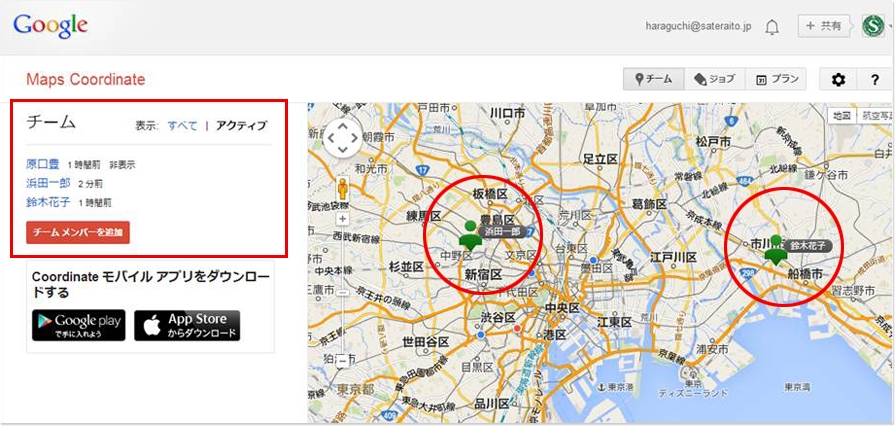The width and height of the screenshot is (895, 426).
Task: Select the アクティブ display filter
Action: [241, 126]
